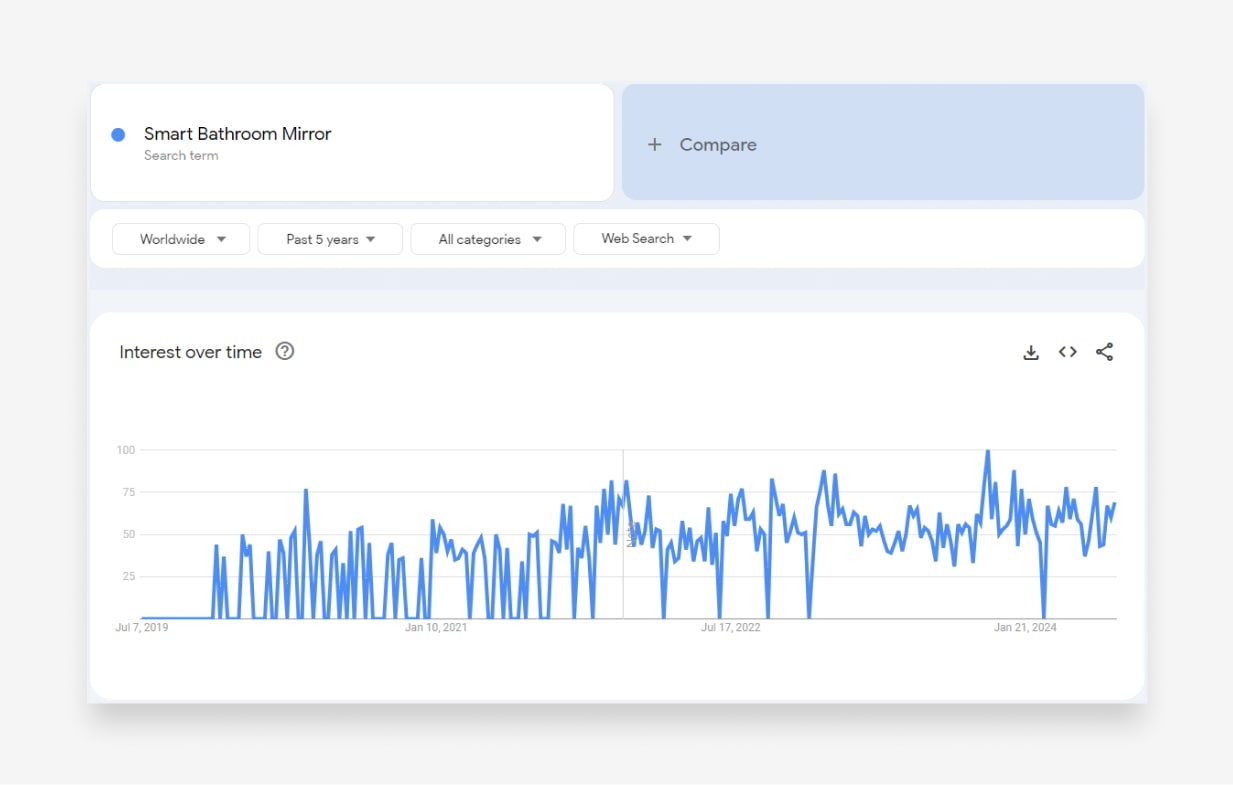
Task: Open the Worldwide region dropdown
Action: pyautogui.click(x=181, y=239)
